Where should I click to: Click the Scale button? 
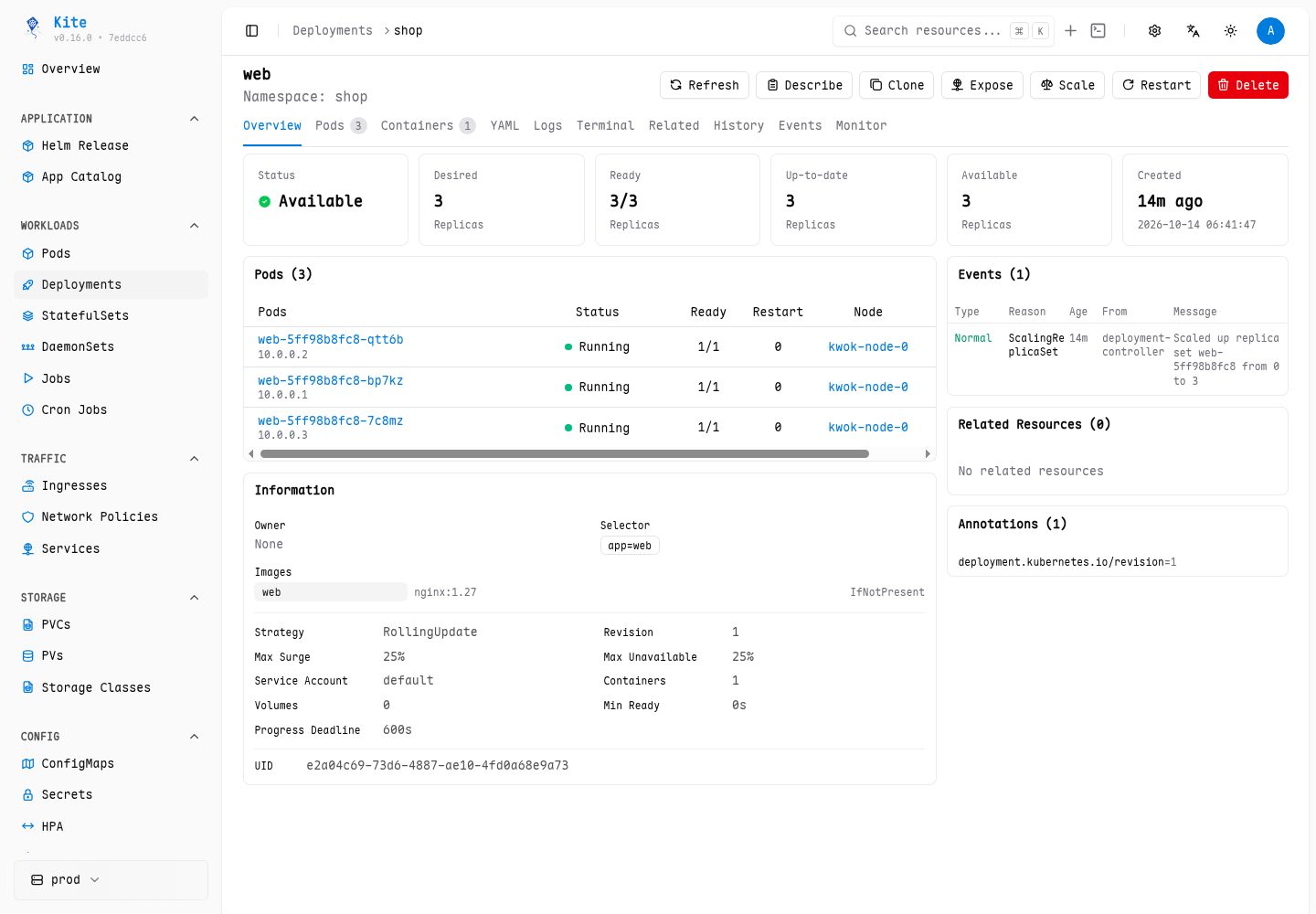click(x=1067, y=85)
